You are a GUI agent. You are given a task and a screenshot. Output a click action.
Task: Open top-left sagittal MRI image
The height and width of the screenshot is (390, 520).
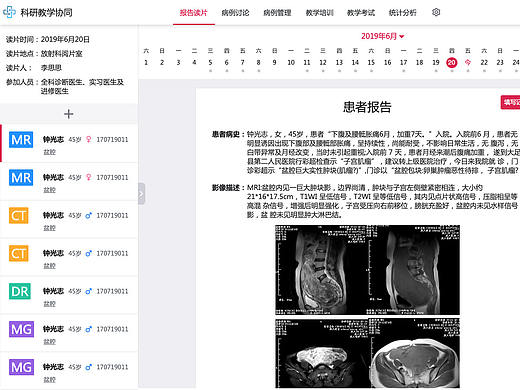[321, 270]
